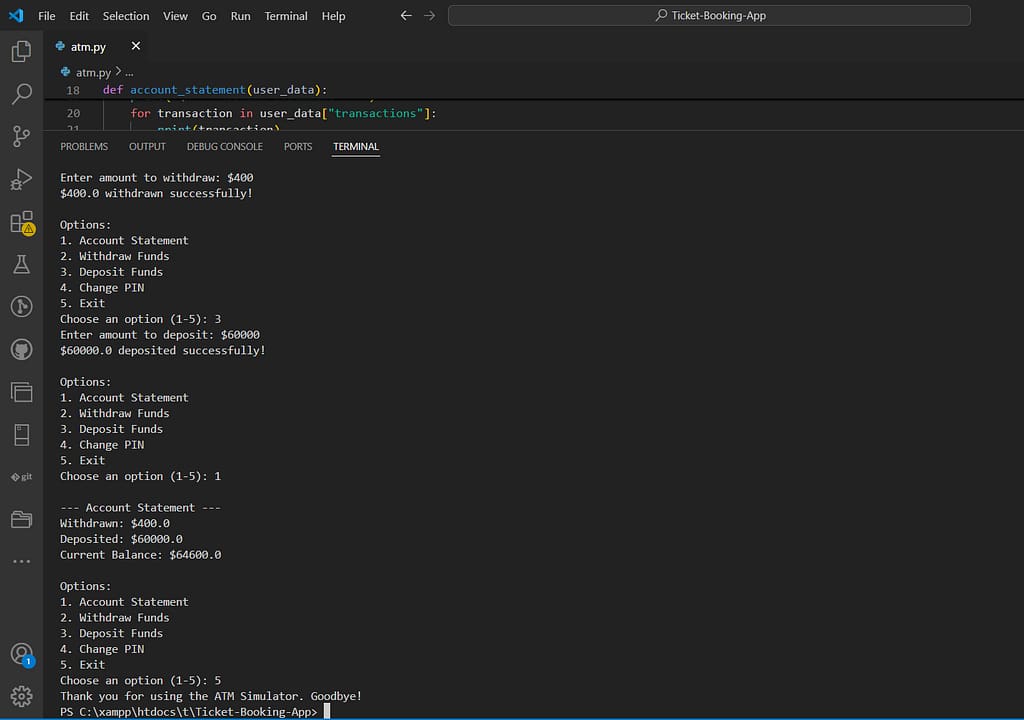1024x720 pixels.
Task: Open the Accounts icon with notification badge
Action: 22,655
